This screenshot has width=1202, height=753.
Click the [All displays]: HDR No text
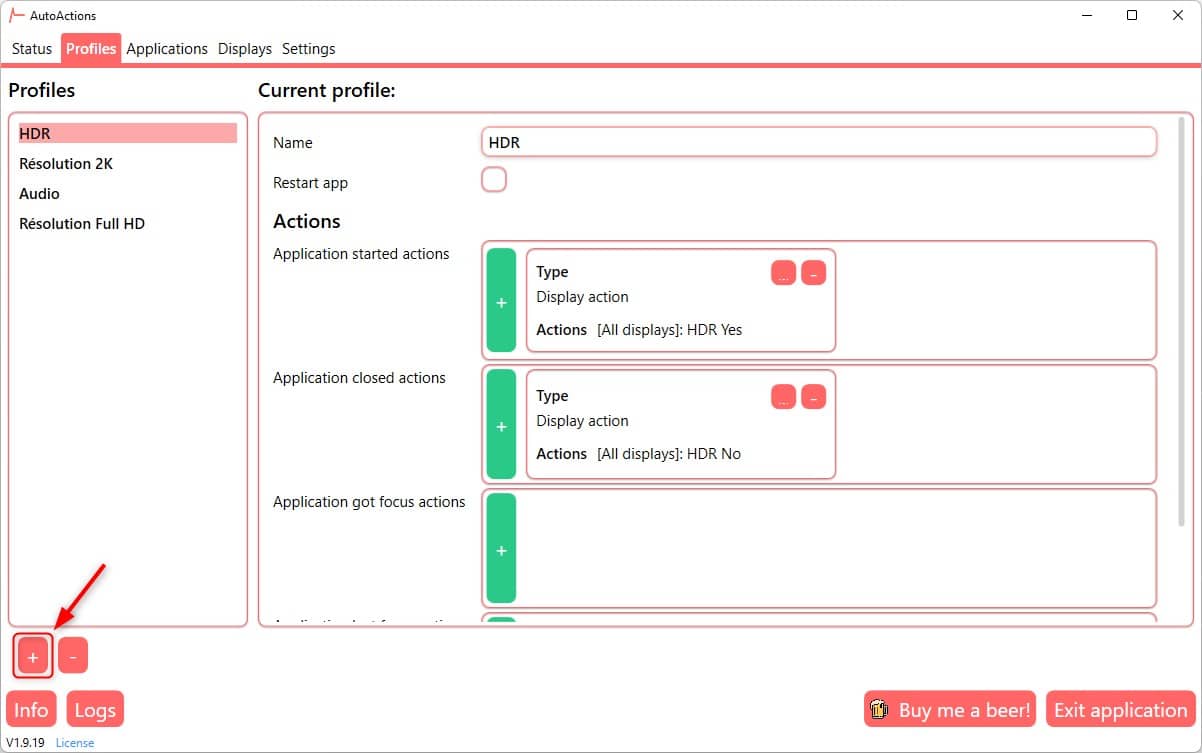click(x=669, y=454)
